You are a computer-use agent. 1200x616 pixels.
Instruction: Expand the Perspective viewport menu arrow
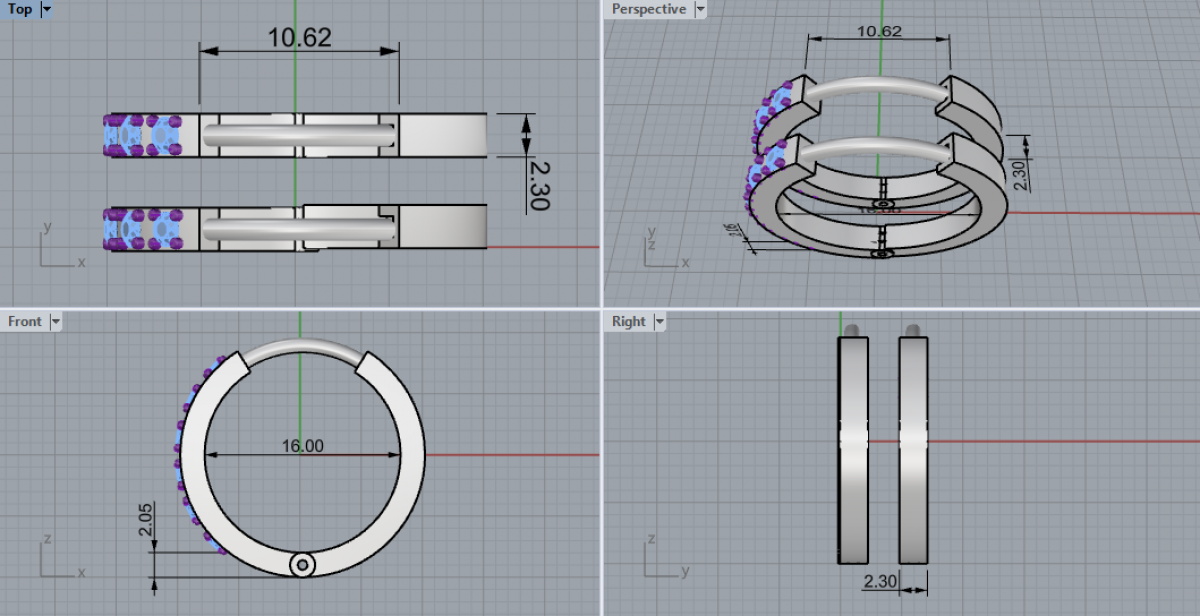point(699,9)
